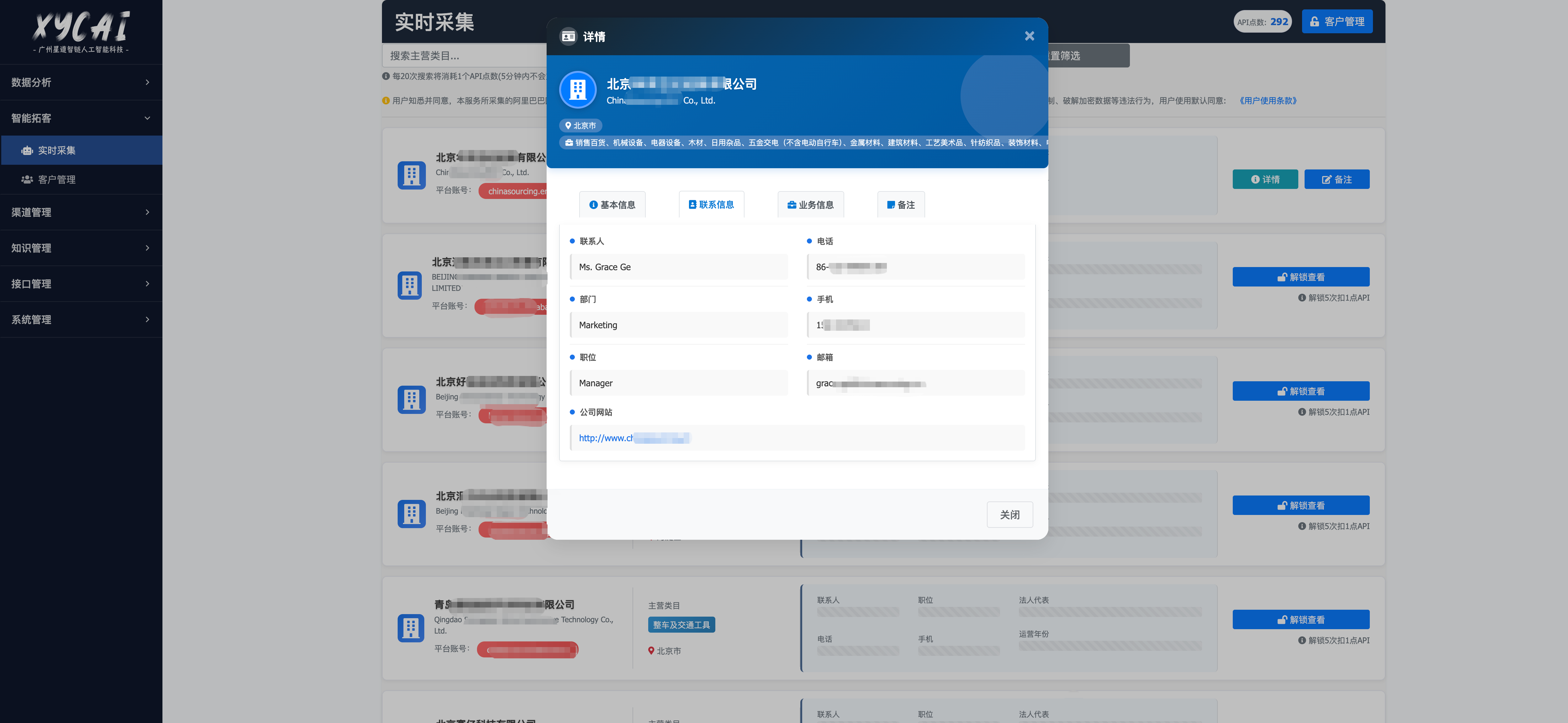This screenshot has height=723, width=1568.
Task: Click building icon of BEIJING LIMITED card
Action: coord(410,285)
